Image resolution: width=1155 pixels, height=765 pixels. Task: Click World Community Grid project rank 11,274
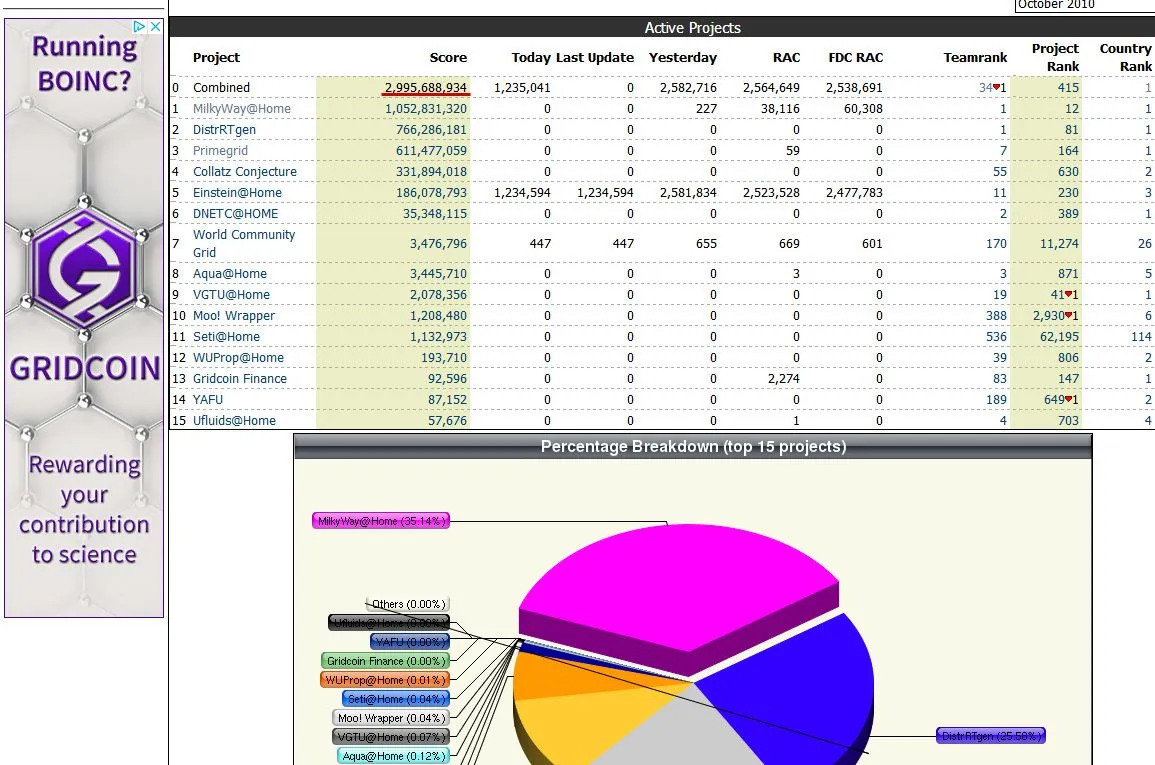pyautogui.click(x=1059, y=243)
